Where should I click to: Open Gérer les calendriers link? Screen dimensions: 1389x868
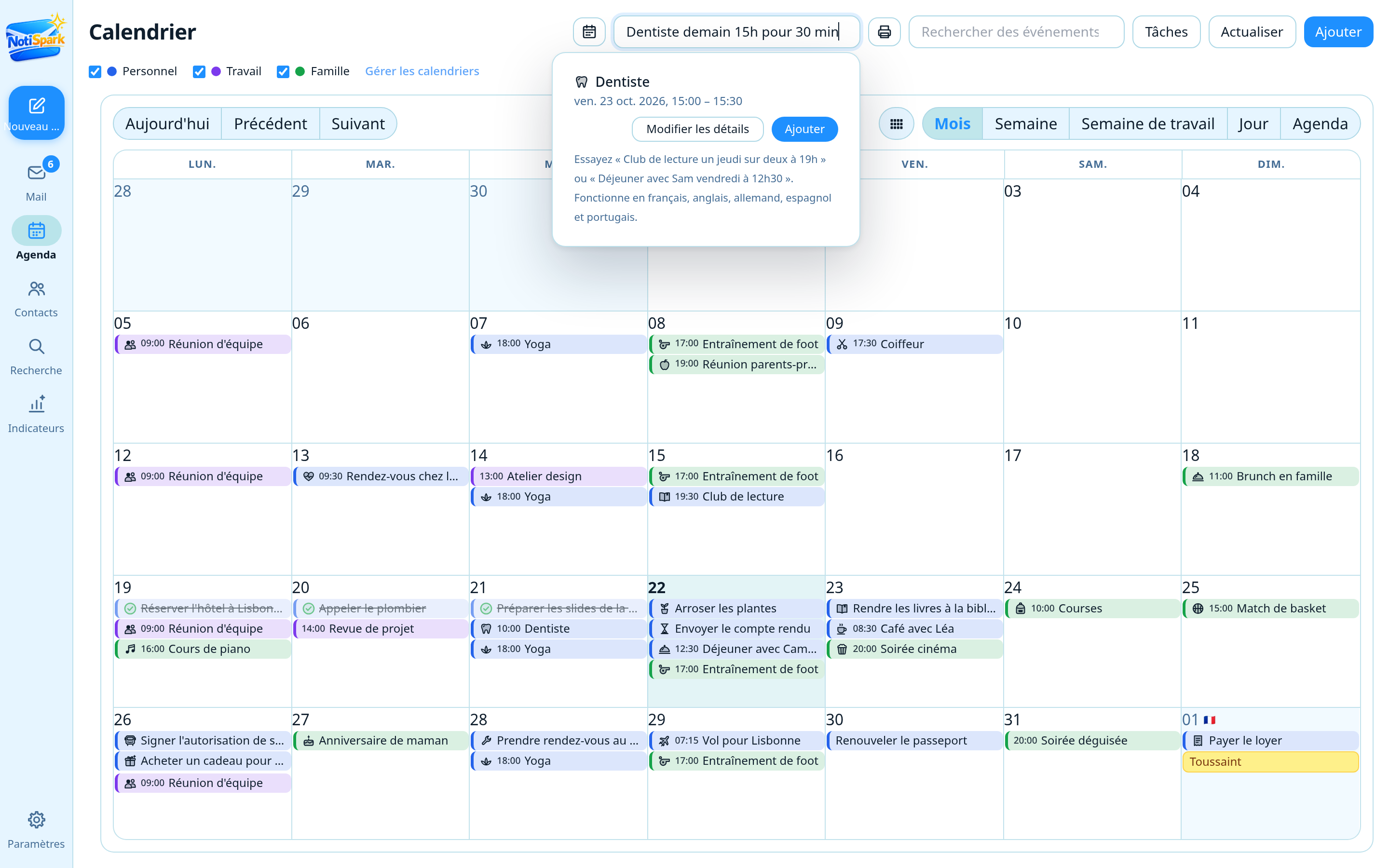tap(422, 71)
